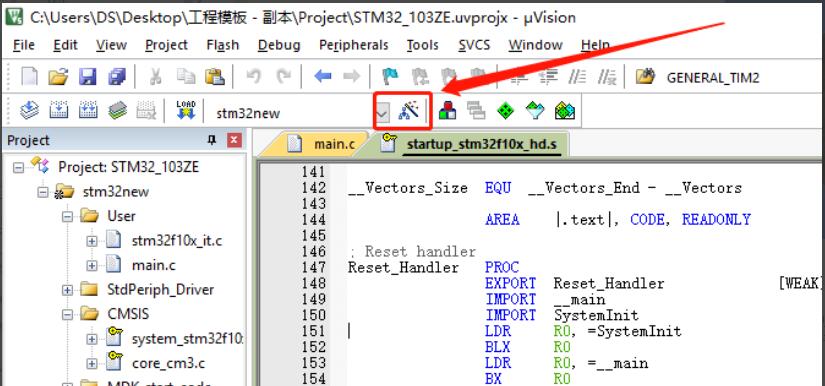Screen dimensions: 825x386
Task: Download to flash with the LOAD icon
Action: pos(186,110)
